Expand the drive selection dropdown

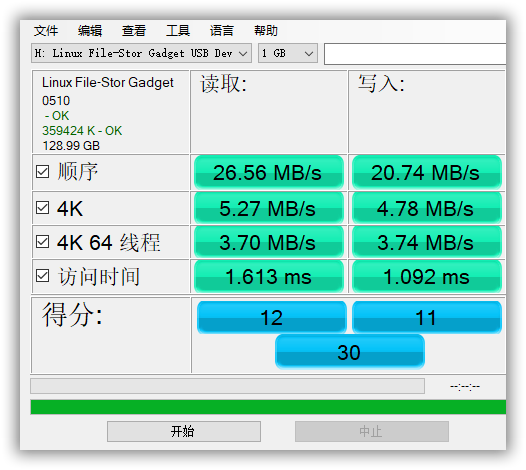[x=141, y=53]
